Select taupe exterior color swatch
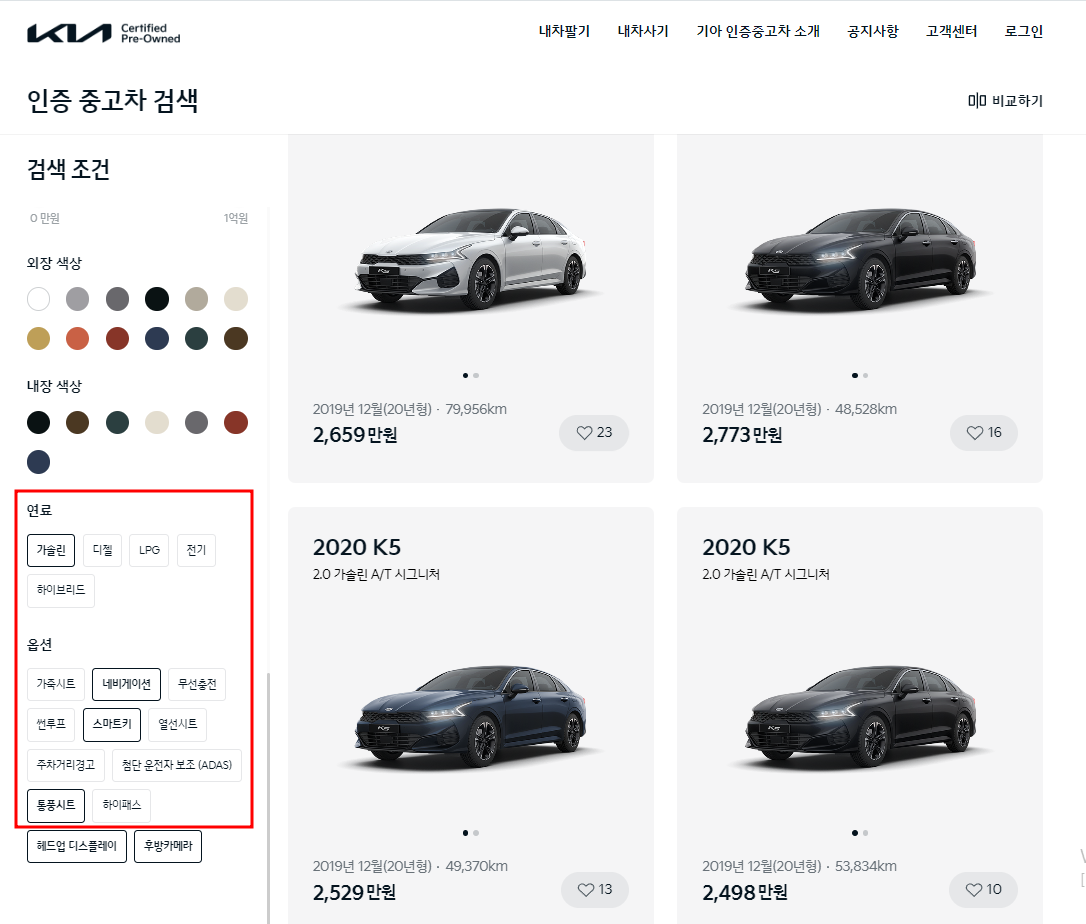The height and width of the screenshot is (924, 1086). tap(197, 299)
